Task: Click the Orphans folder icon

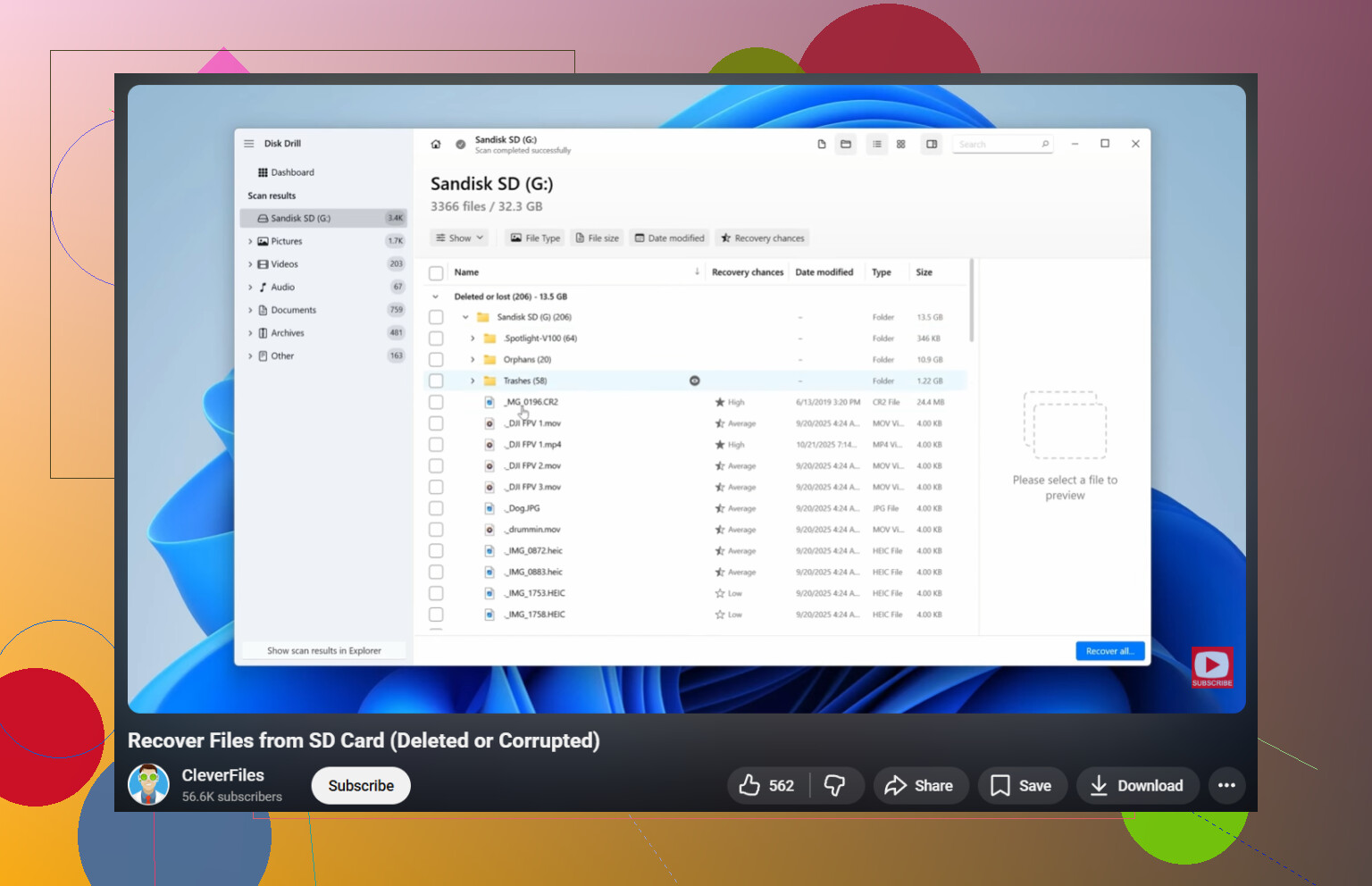Action: point(489,360)
